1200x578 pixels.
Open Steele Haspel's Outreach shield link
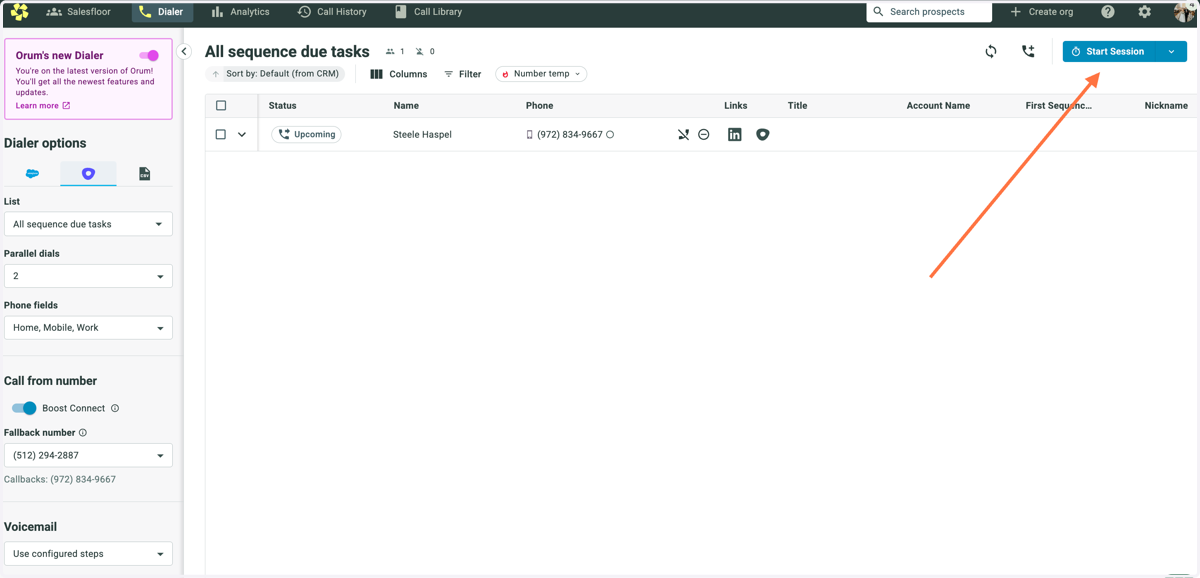click(x=763, y=134)
